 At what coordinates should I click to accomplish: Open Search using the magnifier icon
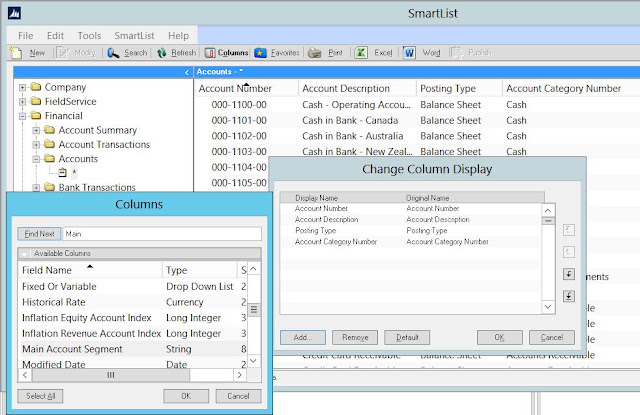click(113, 53)
